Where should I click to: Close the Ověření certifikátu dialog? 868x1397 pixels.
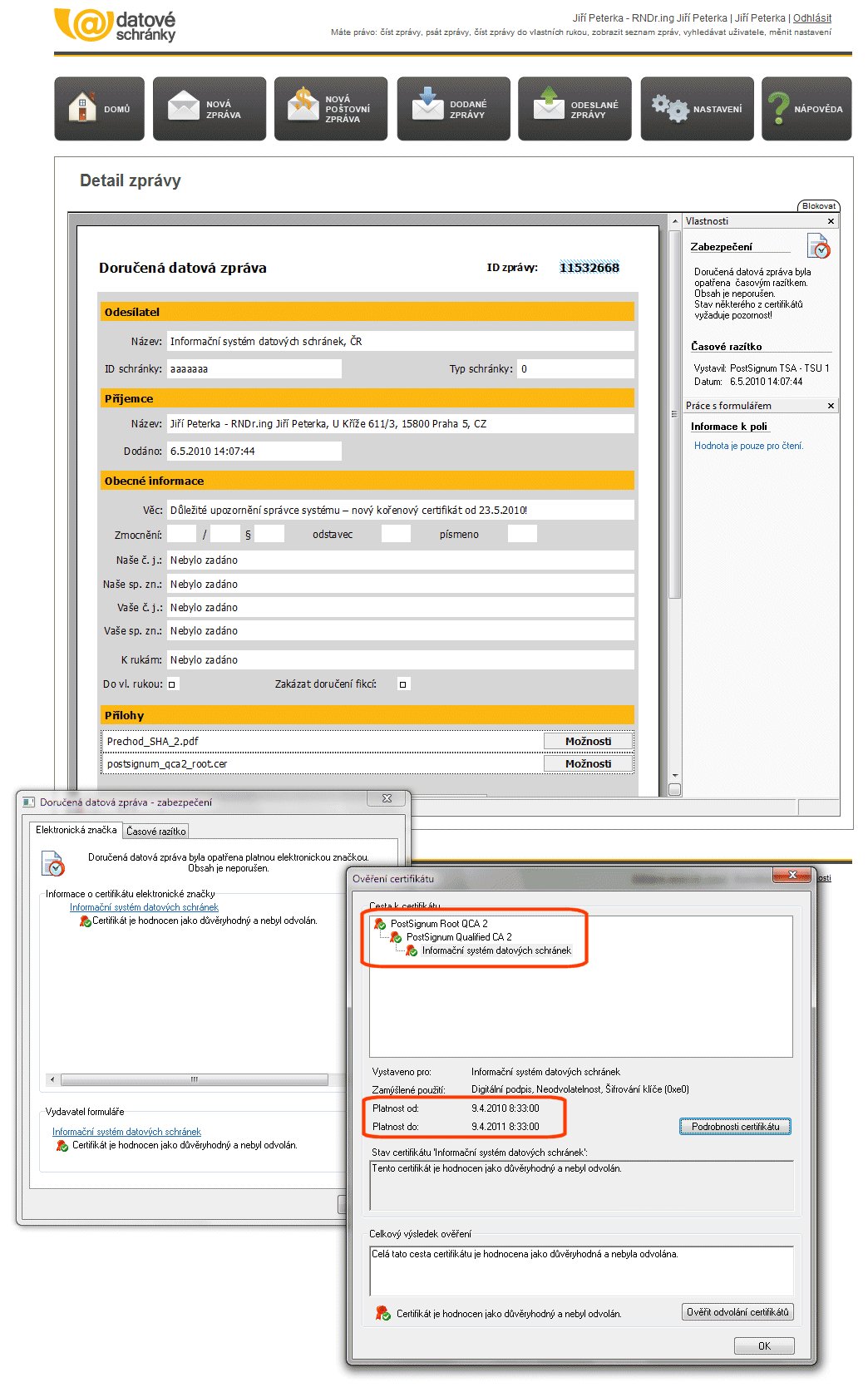point(792,876)
